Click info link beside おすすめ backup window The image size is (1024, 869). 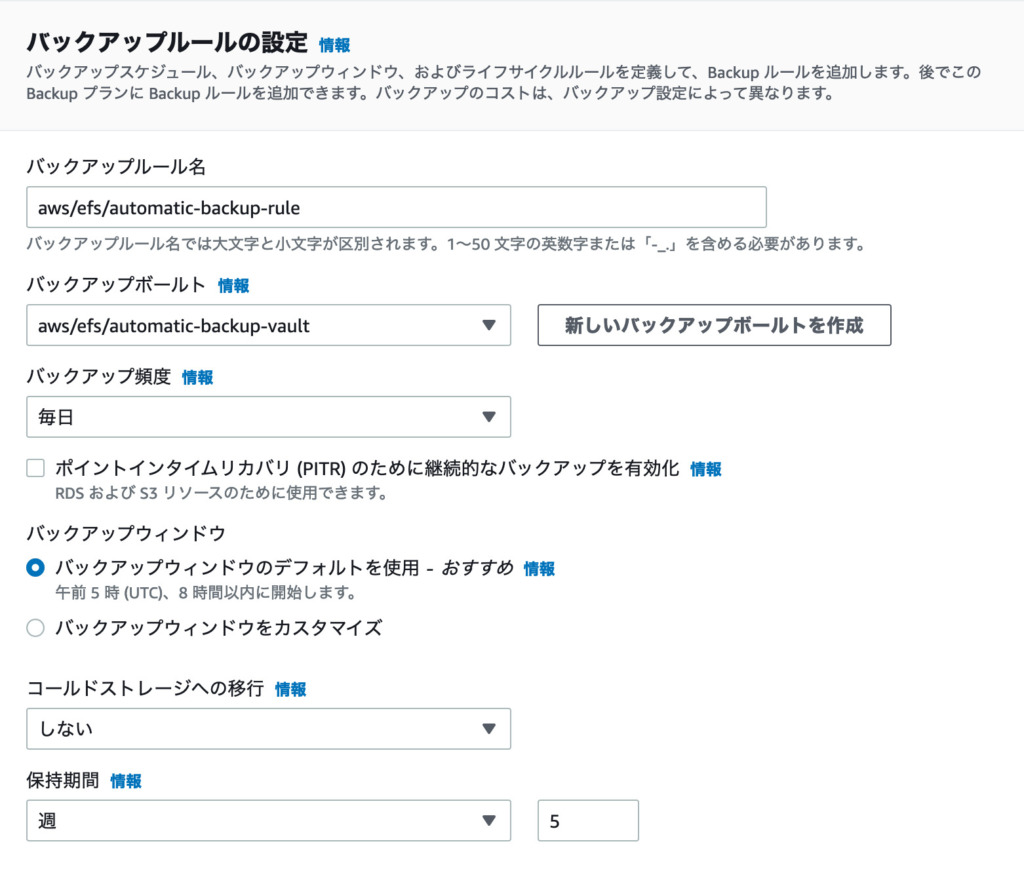[539, 569]
